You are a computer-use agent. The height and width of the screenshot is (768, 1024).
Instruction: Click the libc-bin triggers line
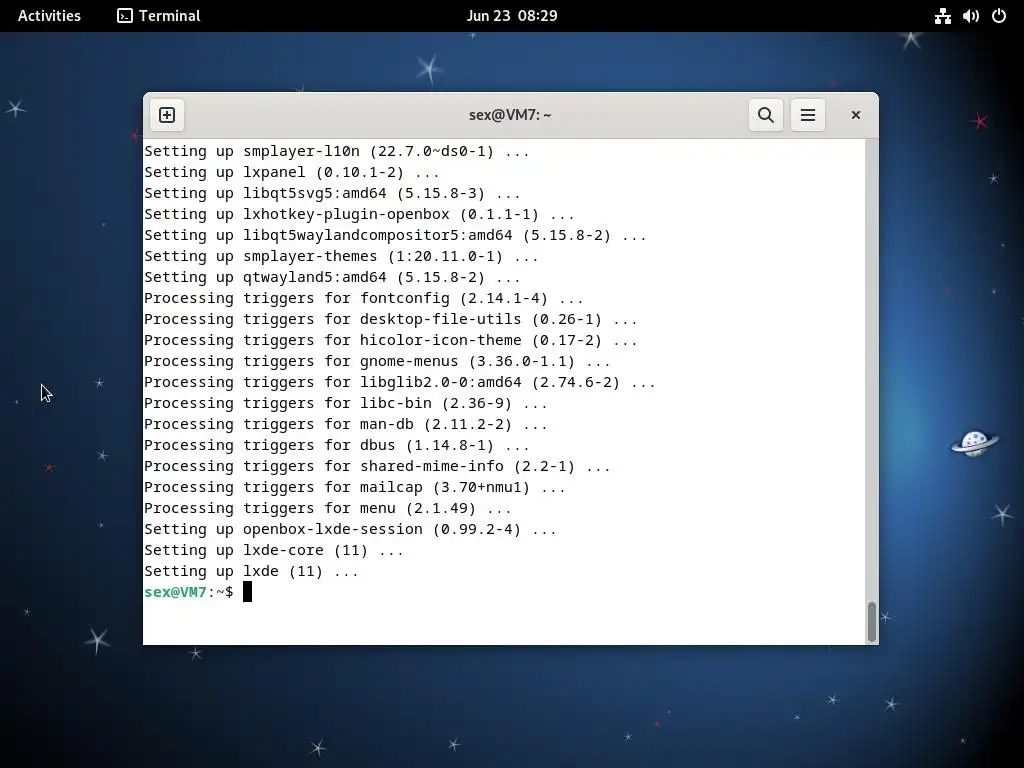[345, 404]
